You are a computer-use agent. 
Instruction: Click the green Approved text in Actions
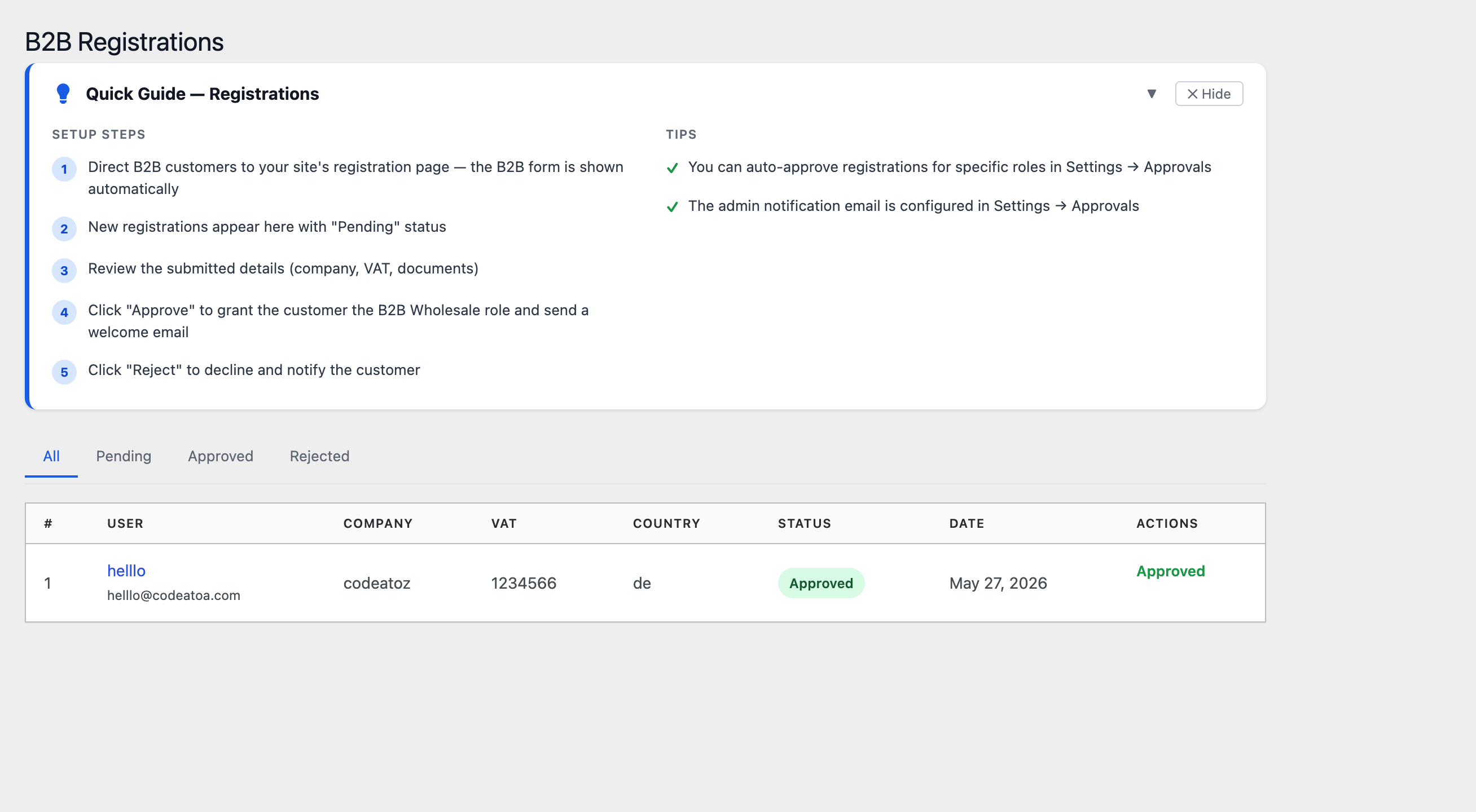(1171, 571)
